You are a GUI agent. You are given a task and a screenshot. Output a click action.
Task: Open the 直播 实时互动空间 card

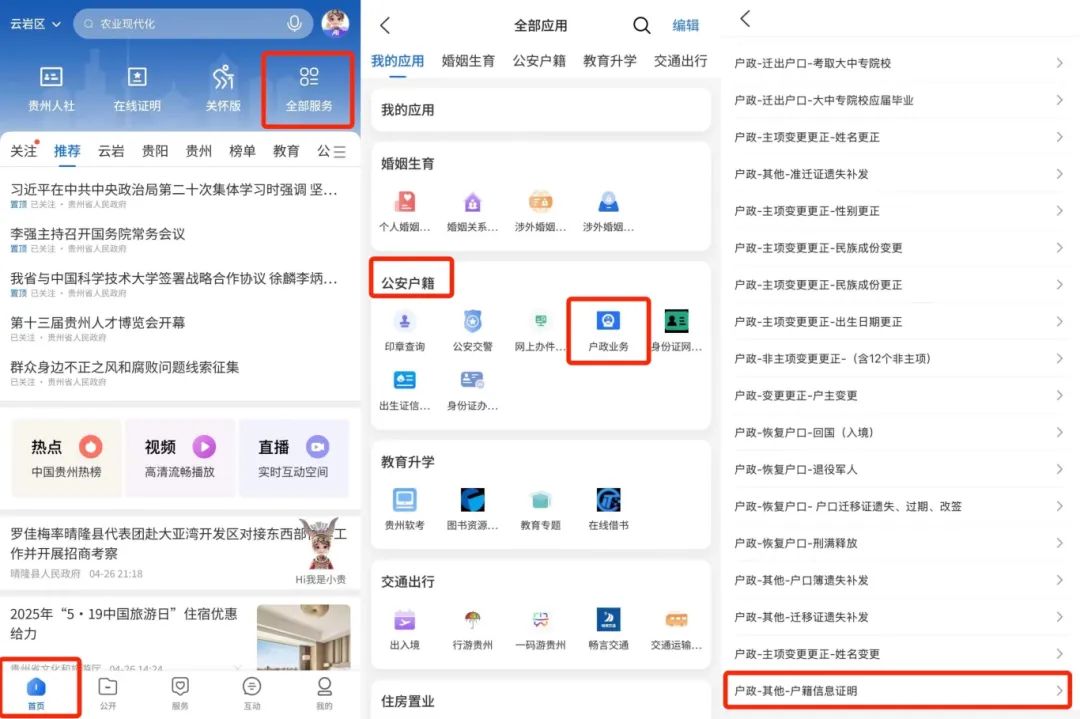(x=293, y=458)
